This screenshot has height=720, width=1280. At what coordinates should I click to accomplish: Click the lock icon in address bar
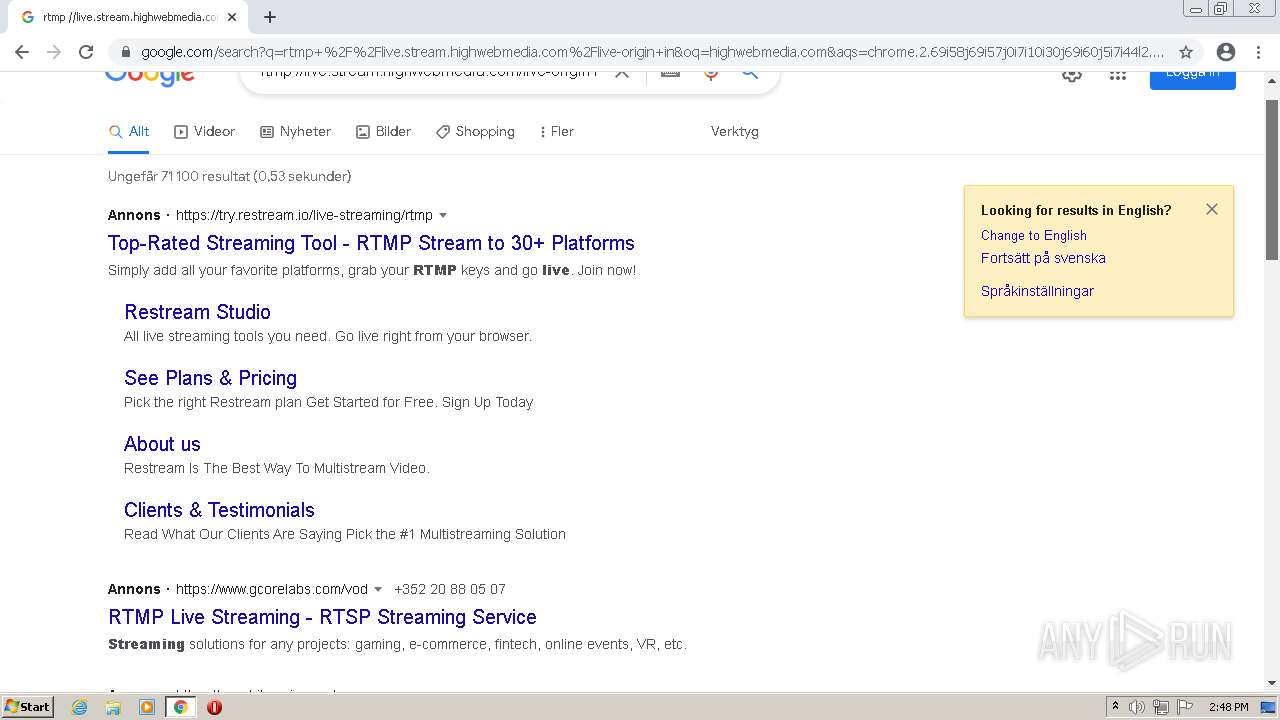[x=125, y=52]
